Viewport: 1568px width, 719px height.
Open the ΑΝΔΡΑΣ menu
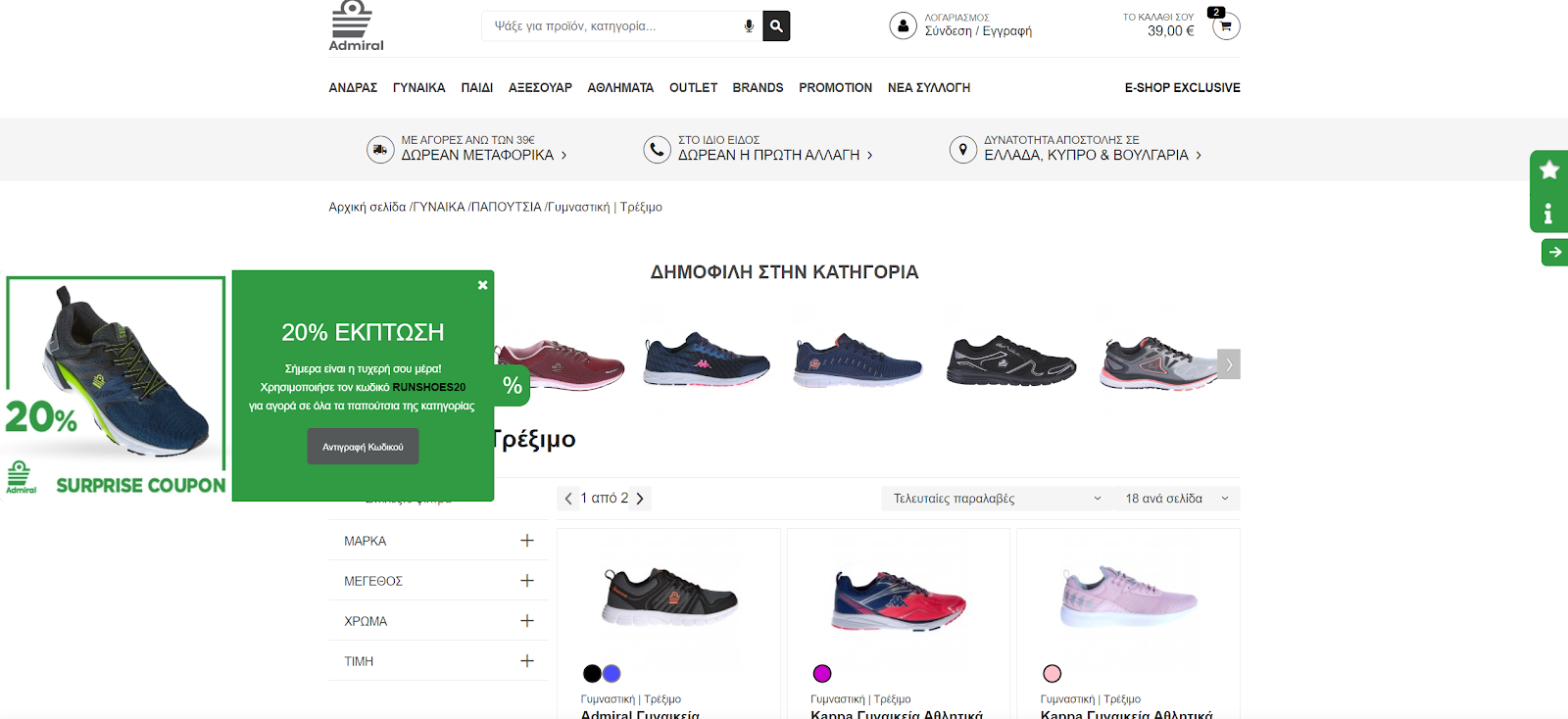353,87
